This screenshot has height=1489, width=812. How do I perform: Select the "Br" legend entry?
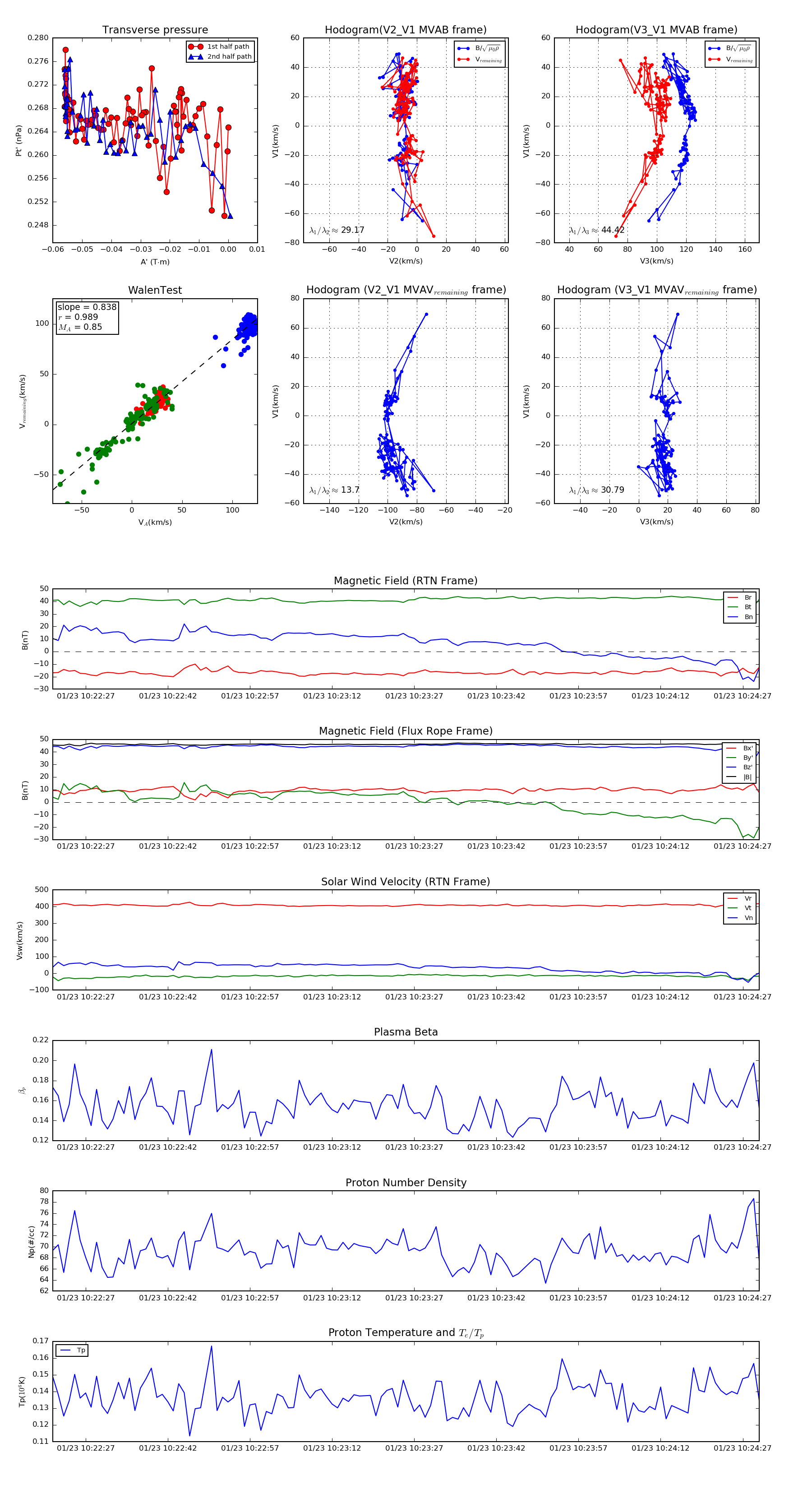point(740,598)
